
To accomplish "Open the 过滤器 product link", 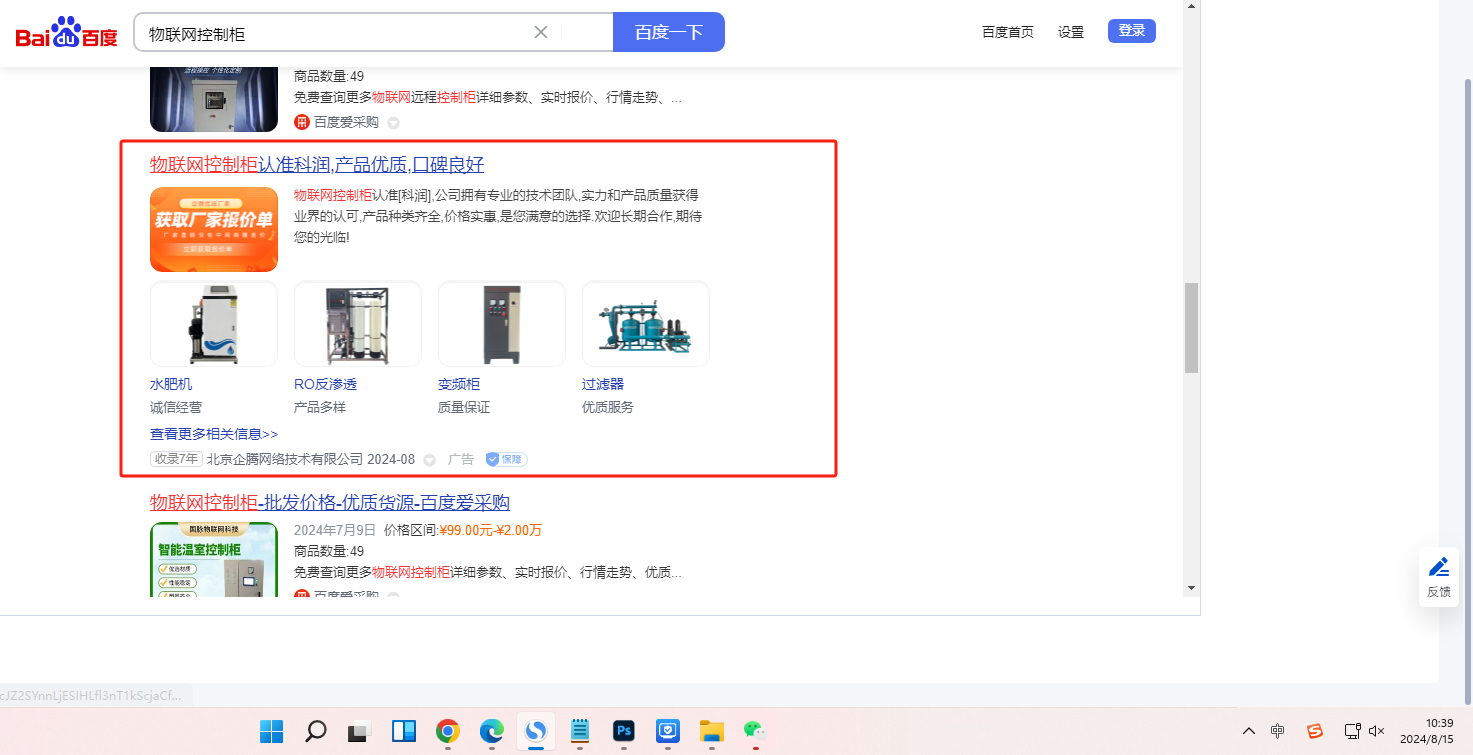I will point(603,384).
